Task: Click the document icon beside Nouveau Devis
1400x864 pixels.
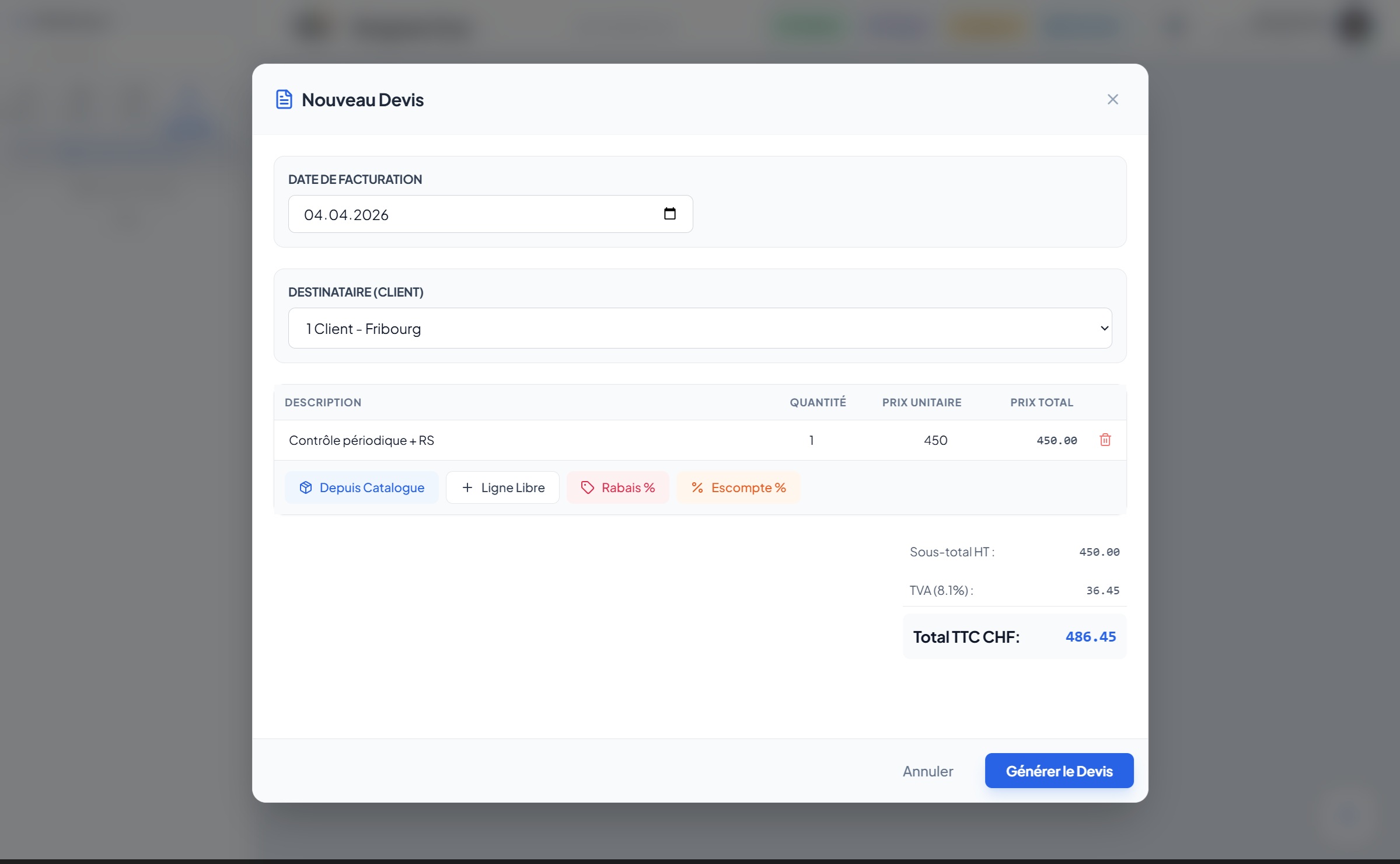Action: tap(284, 99)
